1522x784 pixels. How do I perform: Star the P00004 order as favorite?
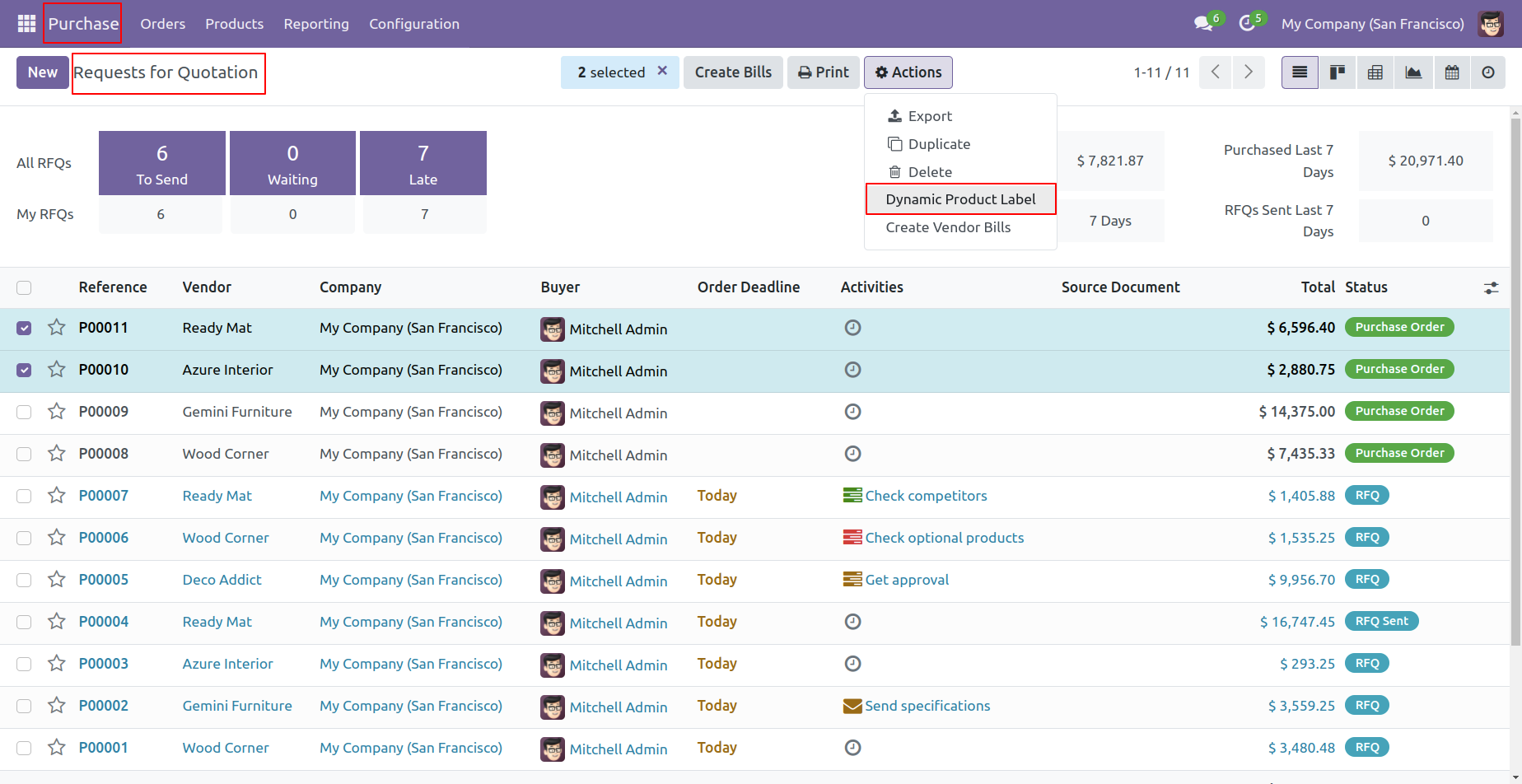[57, 622]
